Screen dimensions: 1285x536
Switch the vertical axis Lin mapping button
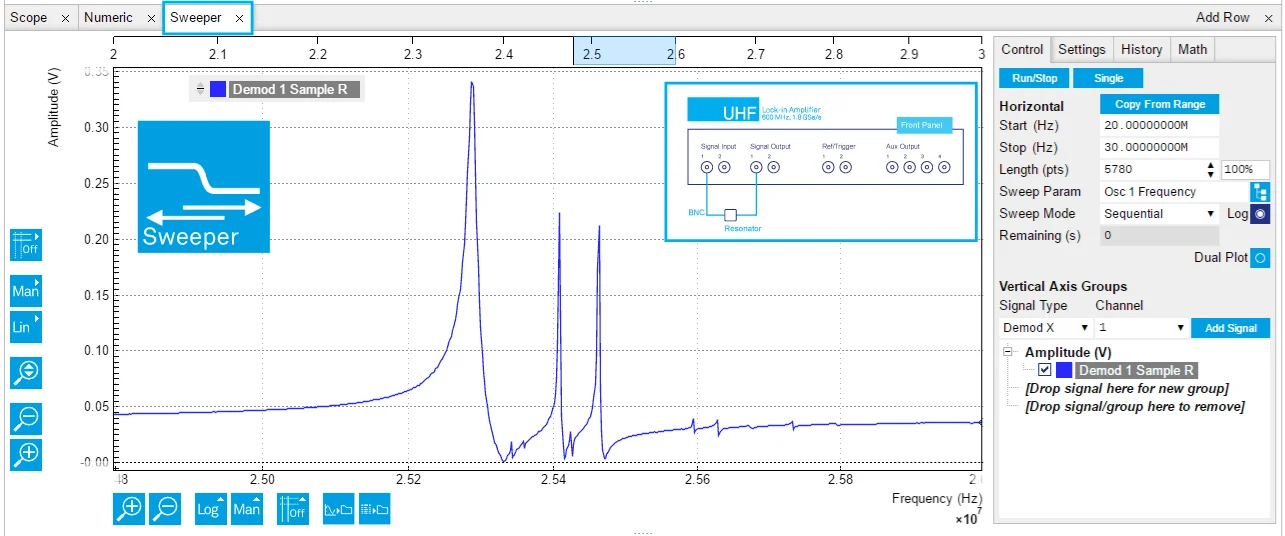[25, 326]
